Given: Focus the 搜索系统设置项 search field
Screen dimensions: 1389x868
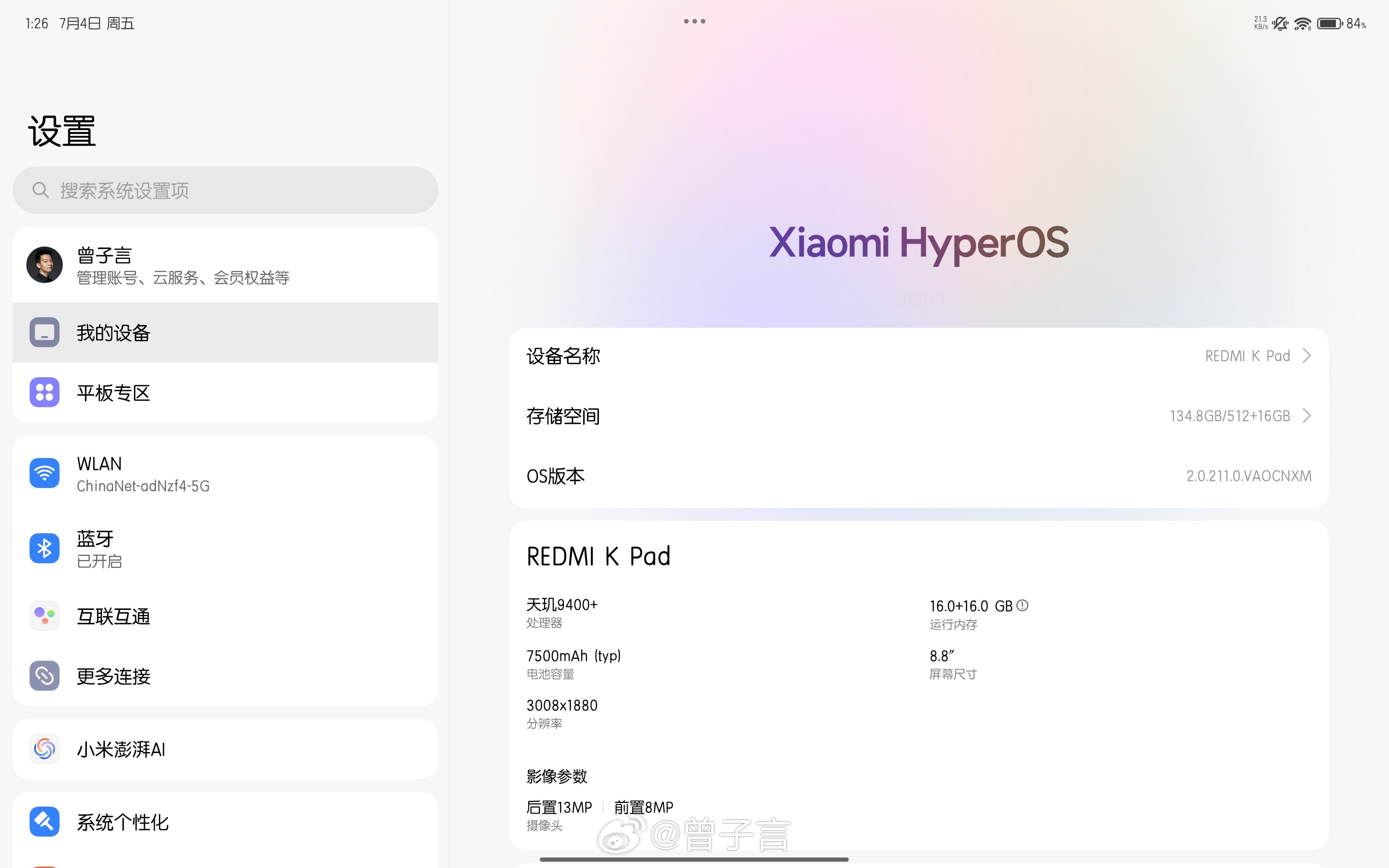Looking at the screenshot, I should tap(225, 190).
